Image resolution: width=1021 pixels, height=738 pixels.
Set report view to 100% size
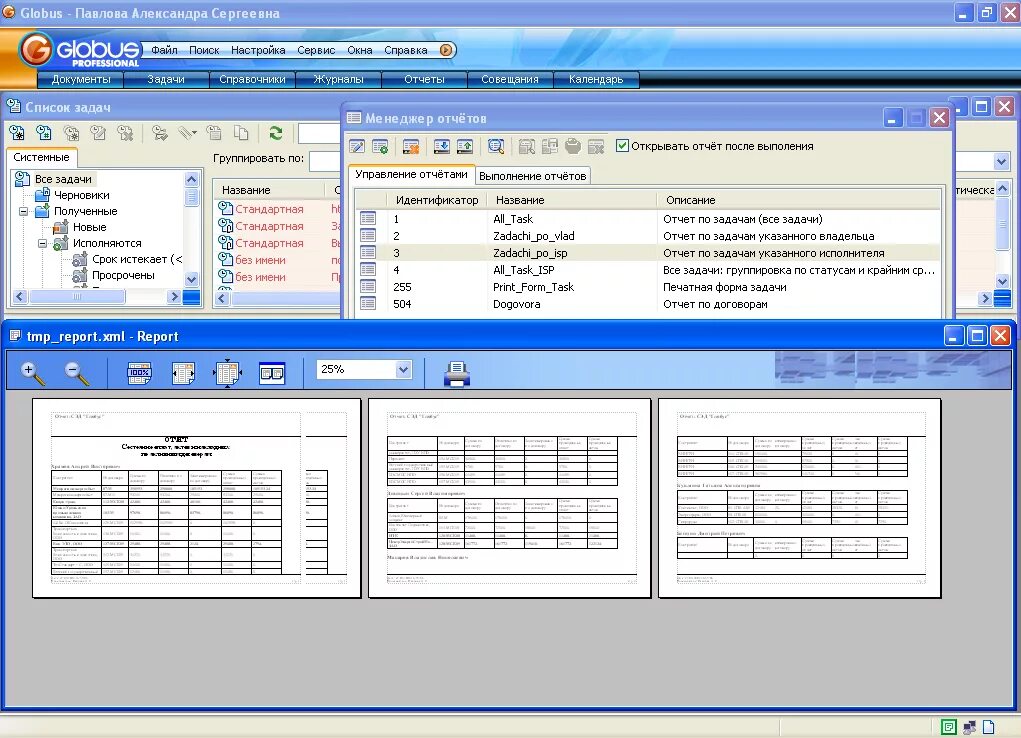point(139,373)
